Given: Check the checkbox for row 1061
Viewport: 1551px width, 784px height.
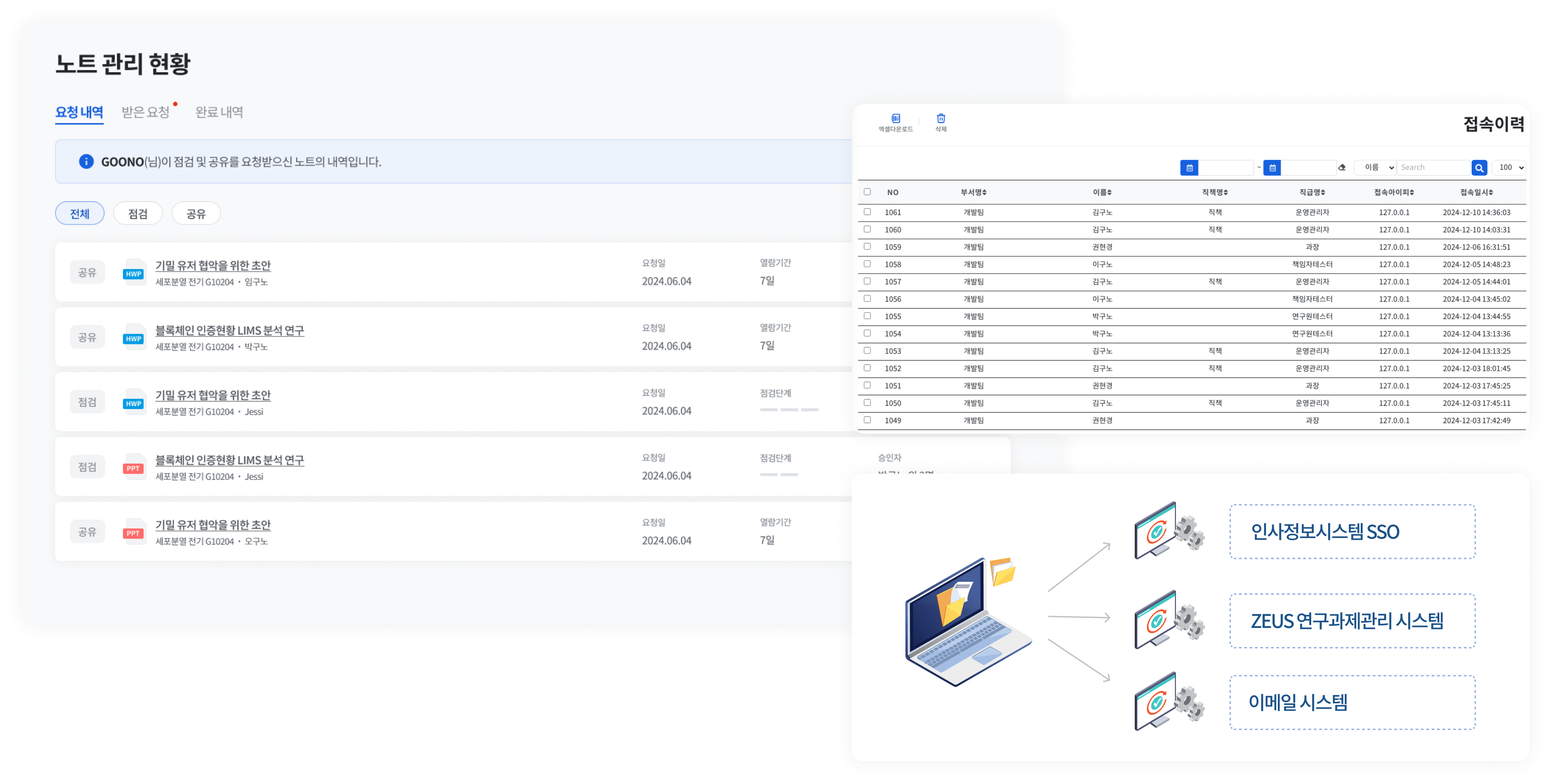Looking at the screenshot, I should click(x=868, y=212).
